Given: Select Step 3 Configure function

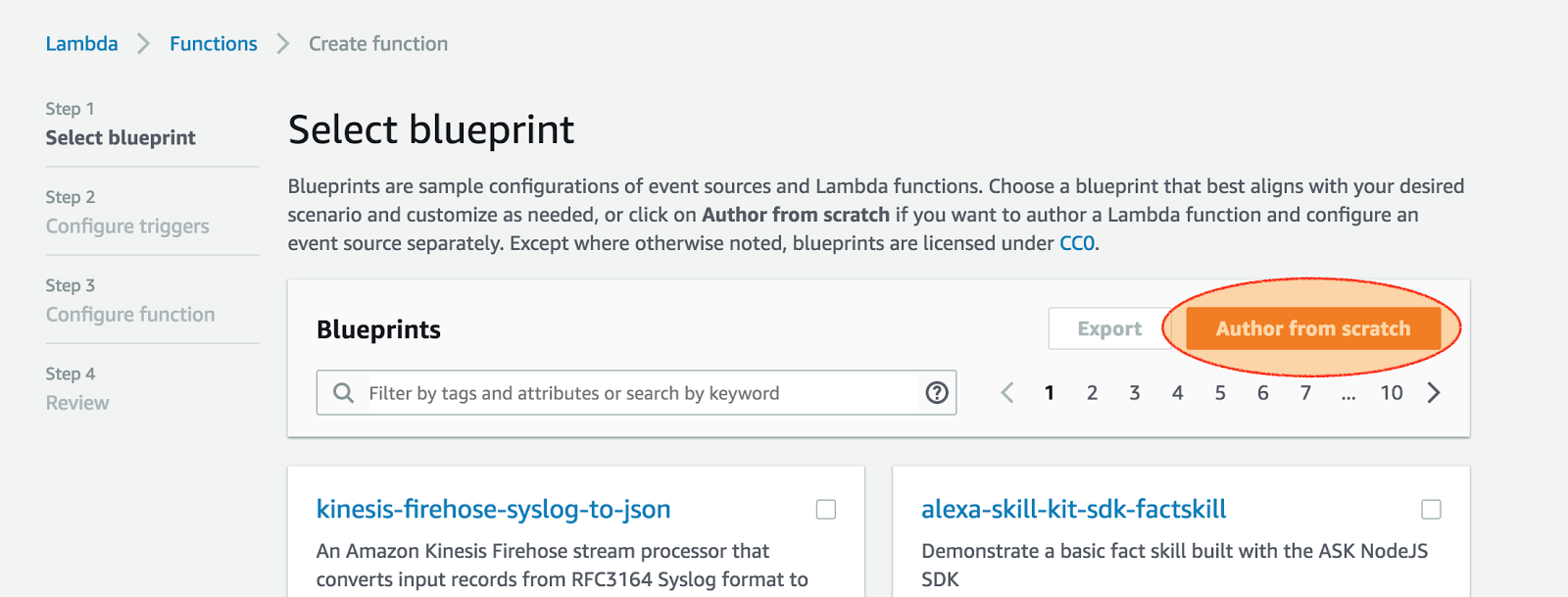Looking at the screenshot, I should [130, 300].
